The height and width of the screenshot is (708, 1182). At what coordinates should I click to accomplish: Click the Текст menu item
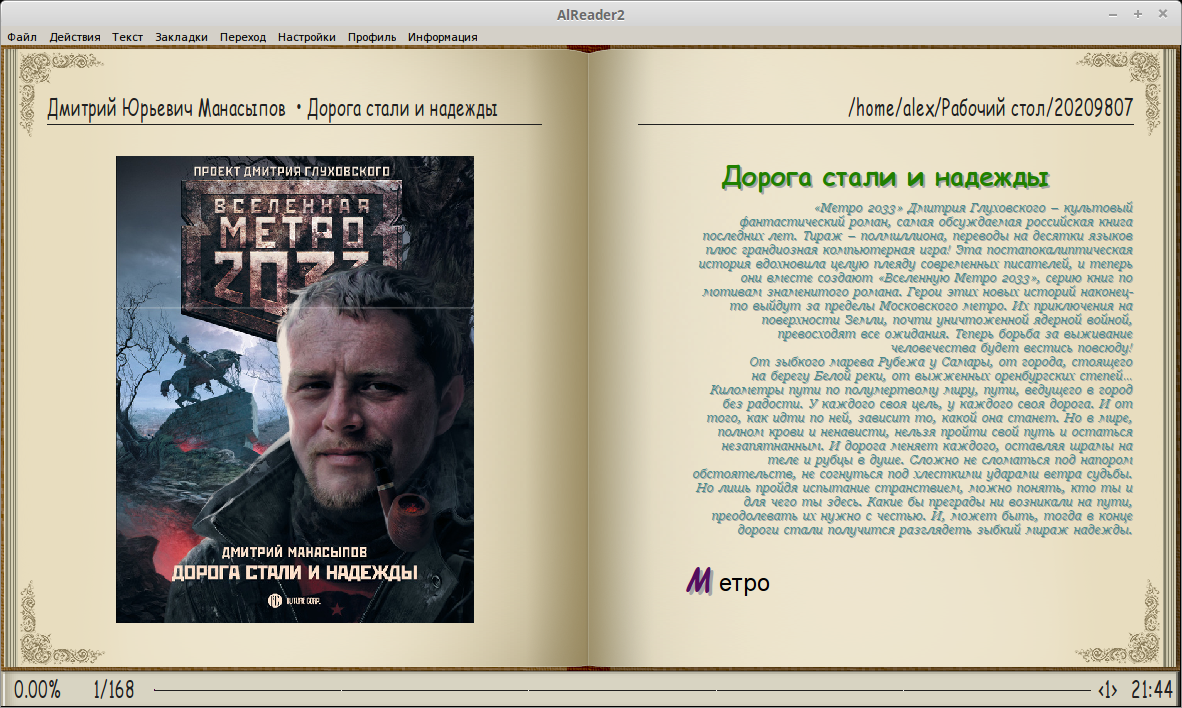(127, 37)
